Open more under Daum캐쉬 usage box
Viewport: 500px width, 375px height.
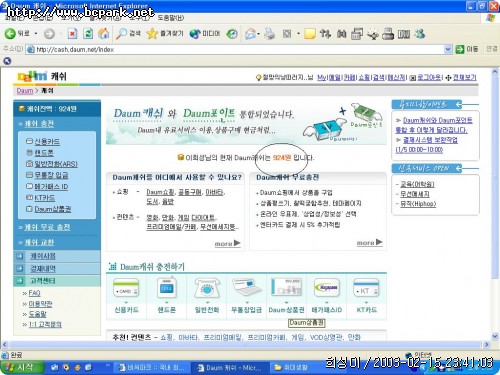coord(227,243)
